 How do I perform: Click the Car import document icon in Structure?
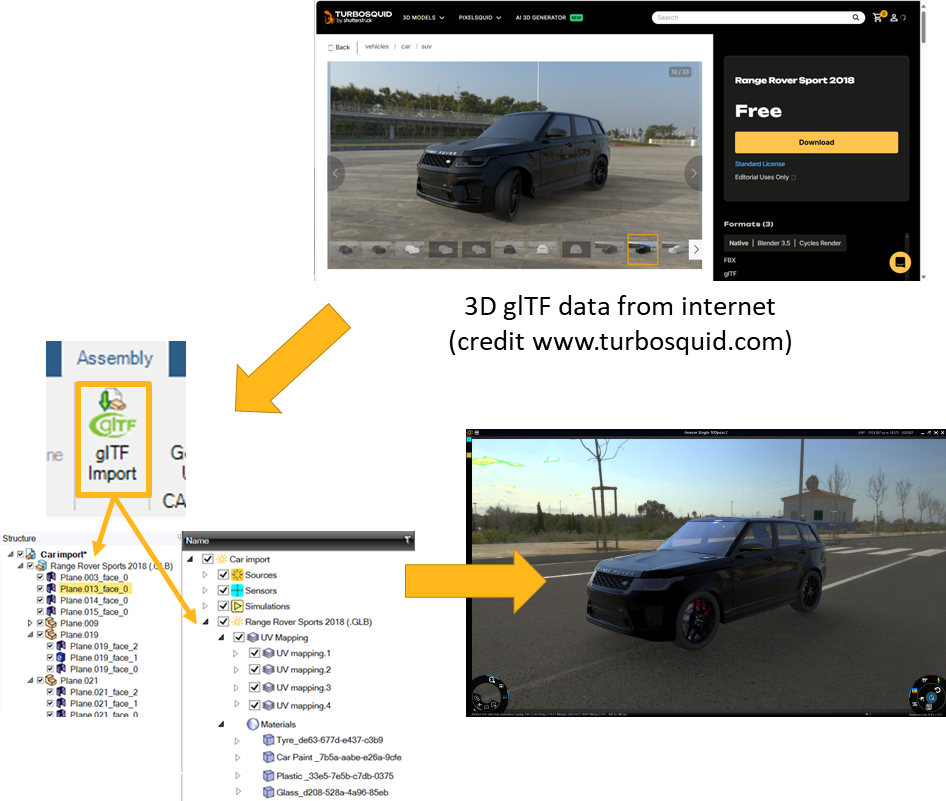coord(31,554)
